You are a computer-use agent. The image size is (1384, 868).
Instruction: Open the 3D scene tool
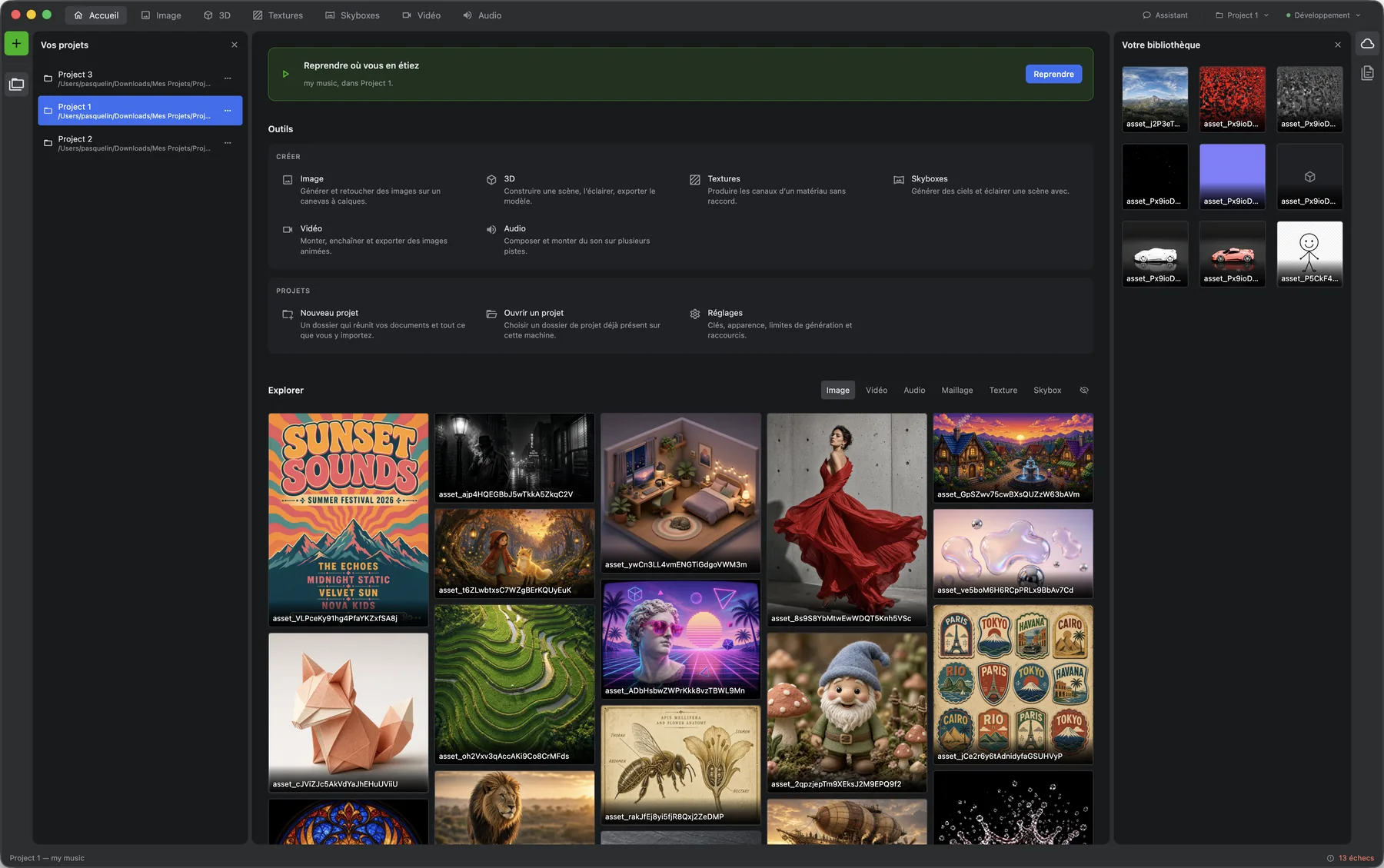tap(573, 190)
